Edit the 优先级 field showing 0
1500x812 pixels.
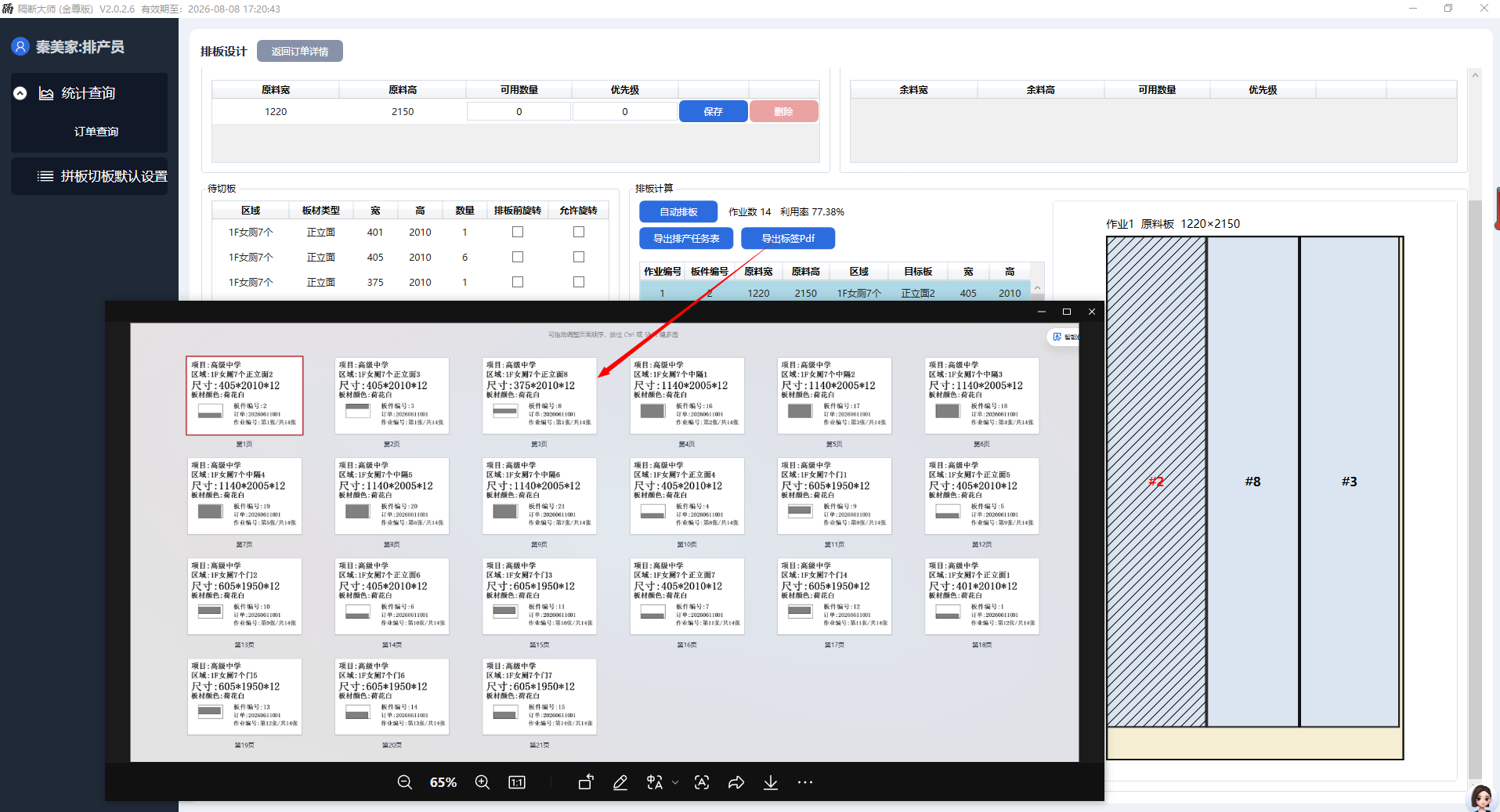click(x=624, y=111)
